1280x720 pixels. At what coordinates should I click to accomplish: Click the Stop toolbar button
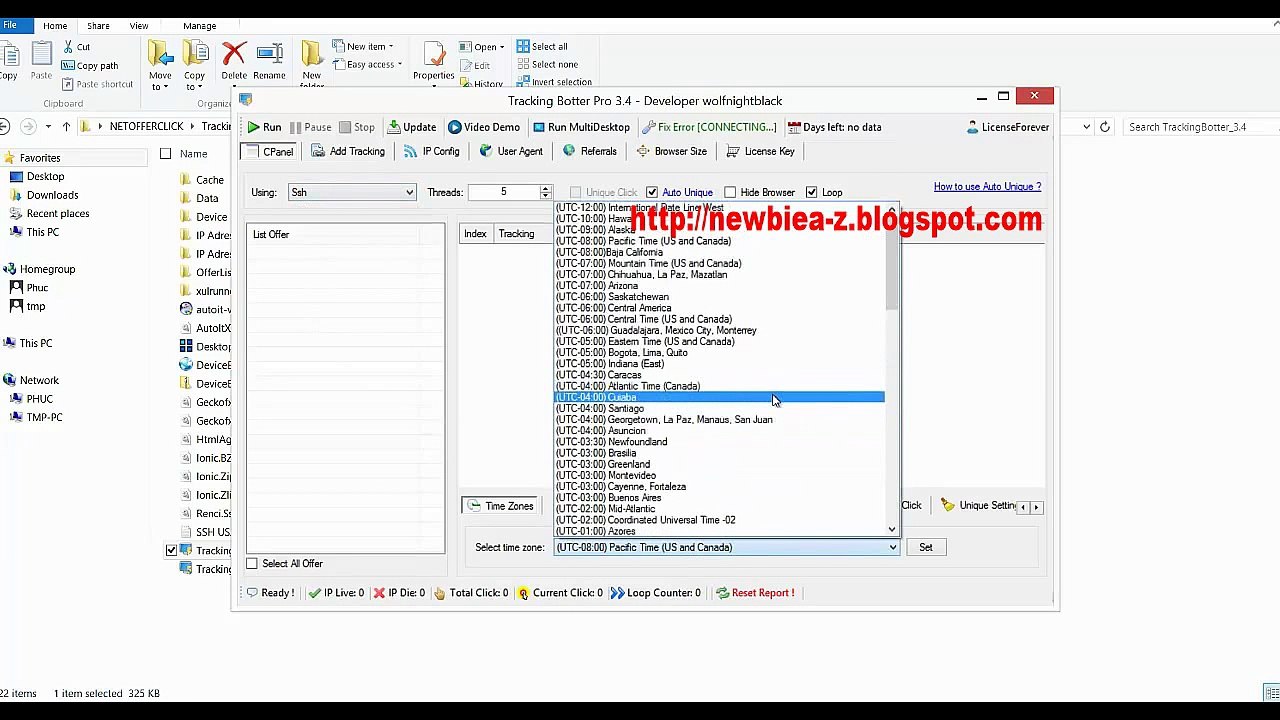click(357, 127)
